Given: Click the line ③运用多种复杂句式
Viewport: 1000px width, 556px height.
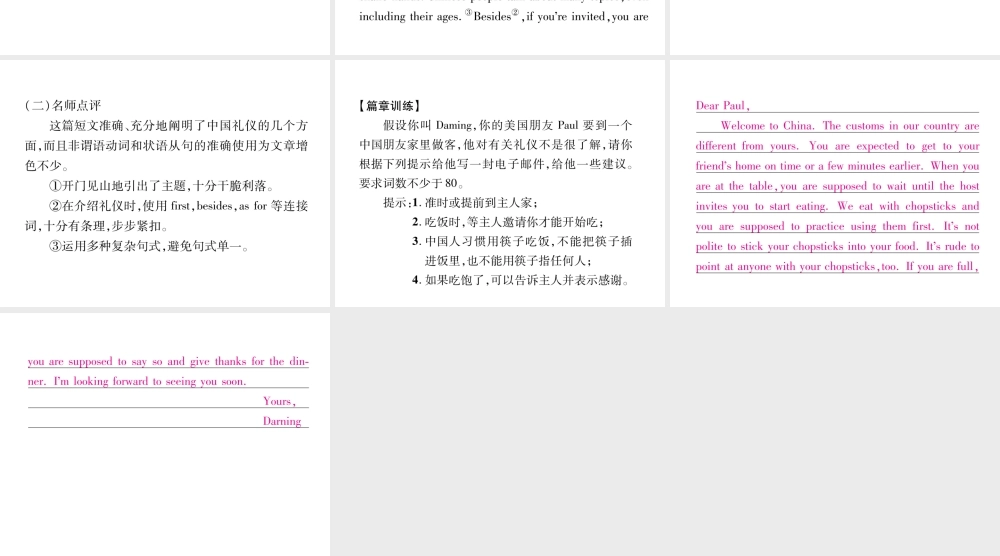Looking at the screenshot, I should pos(149,246).
